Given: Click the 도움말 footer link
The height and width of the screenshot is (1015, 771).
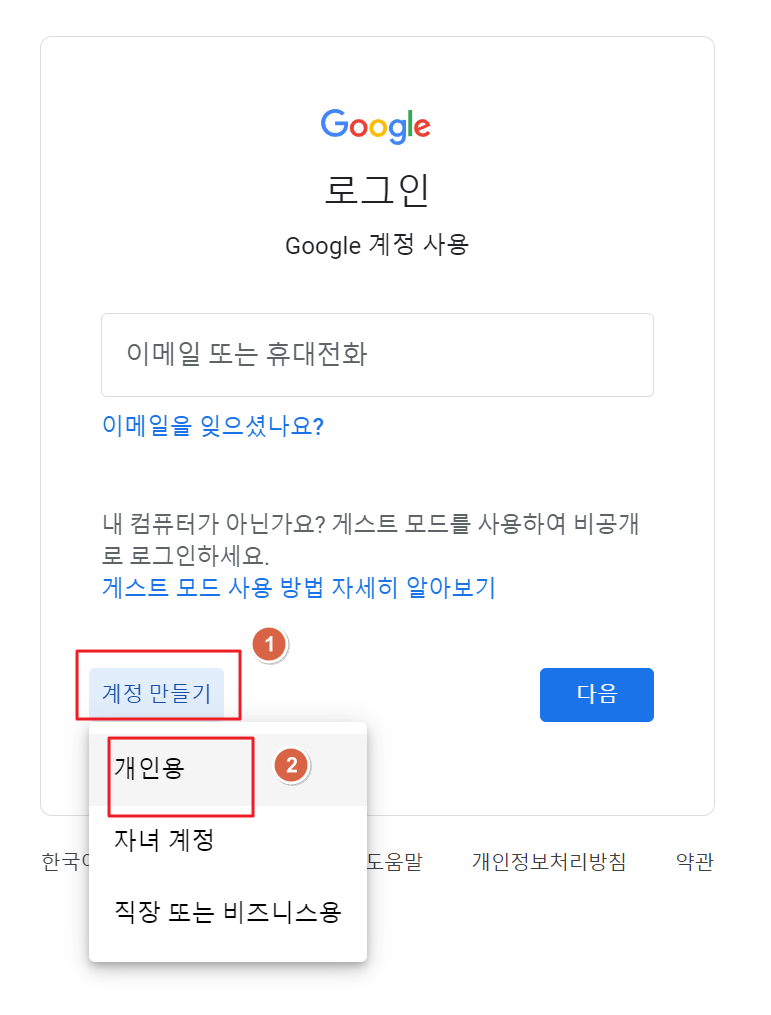Looking at the screenshot, I should (x=398, y=862).
